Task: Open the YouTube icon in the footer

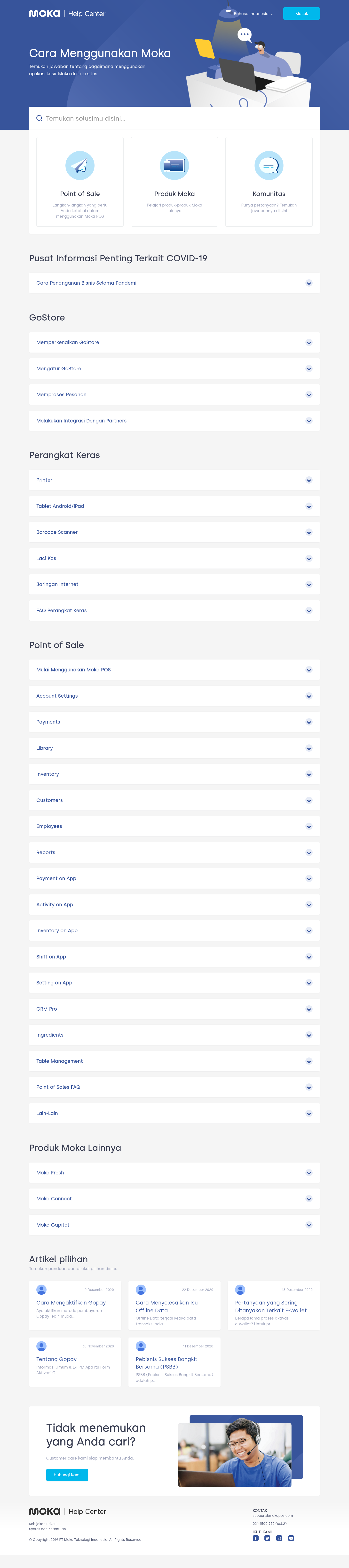Action: tap(291, 1538)
